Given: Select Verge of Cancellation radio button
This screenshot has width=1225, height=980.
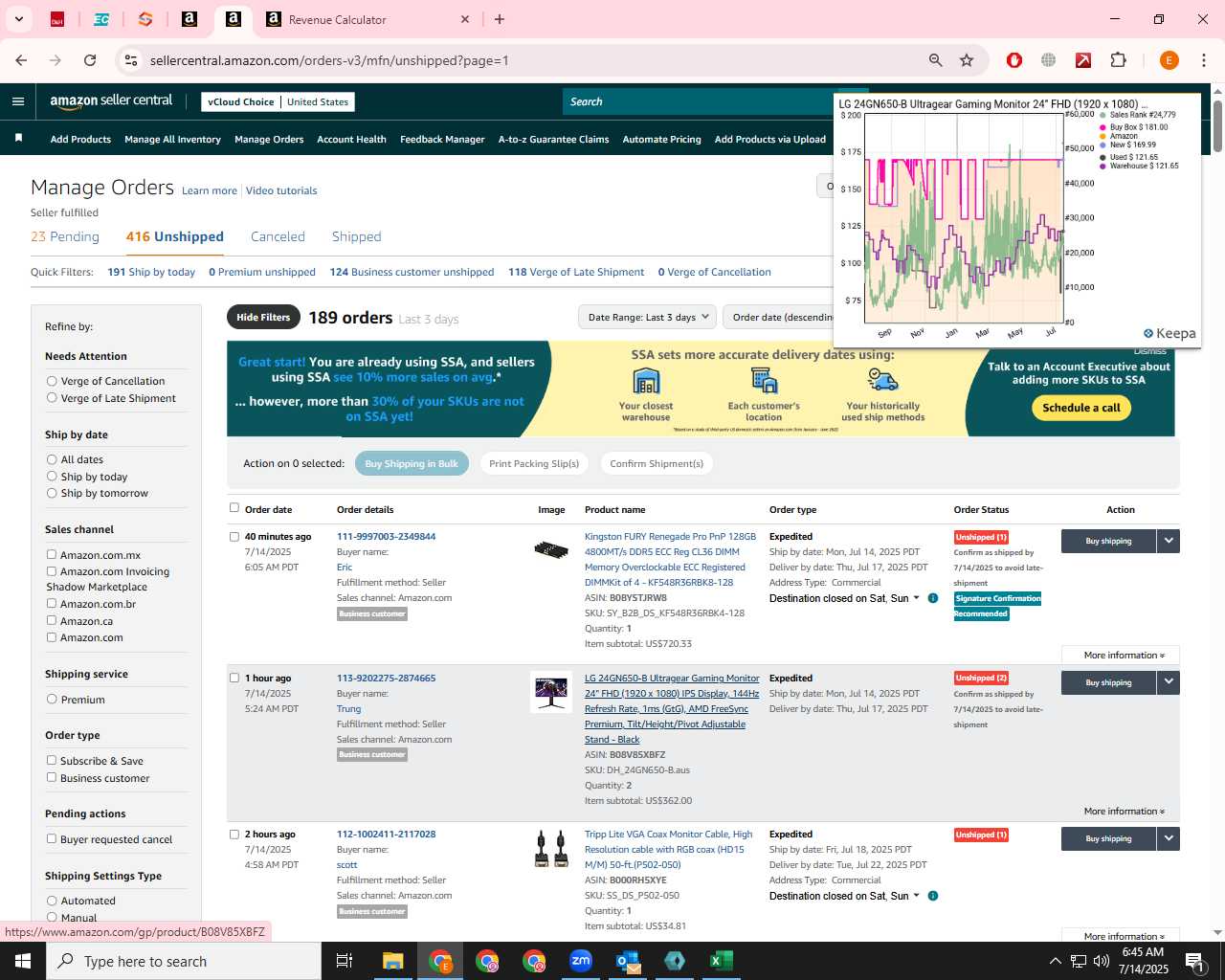Looking at the screenshot, I should click(x=52, y=381).
